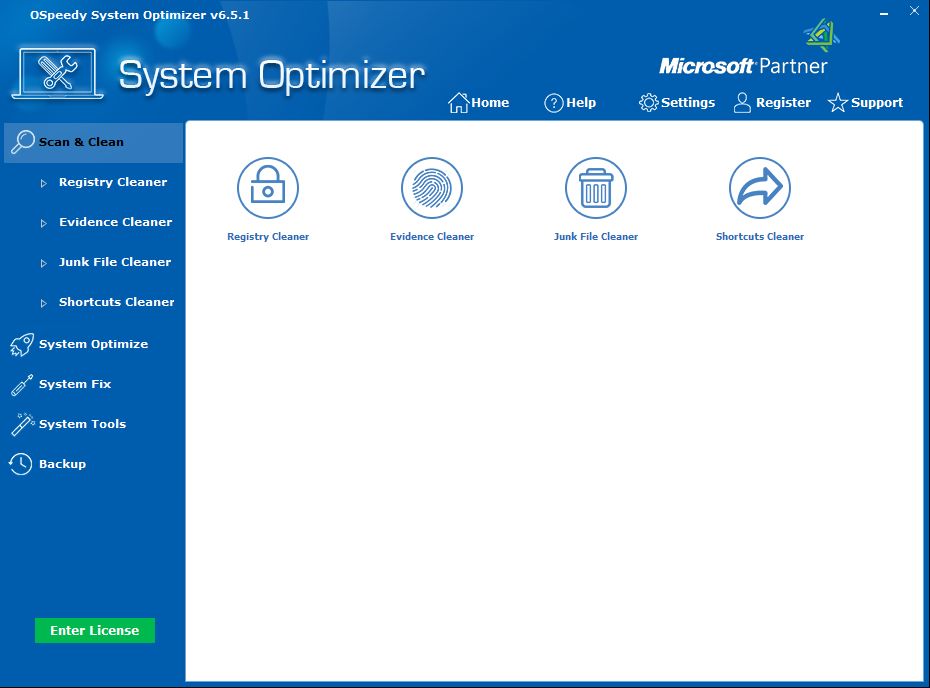This screenshot has height=688, width=930.
Task: Click the Backup clock icon
Action: 21,464
